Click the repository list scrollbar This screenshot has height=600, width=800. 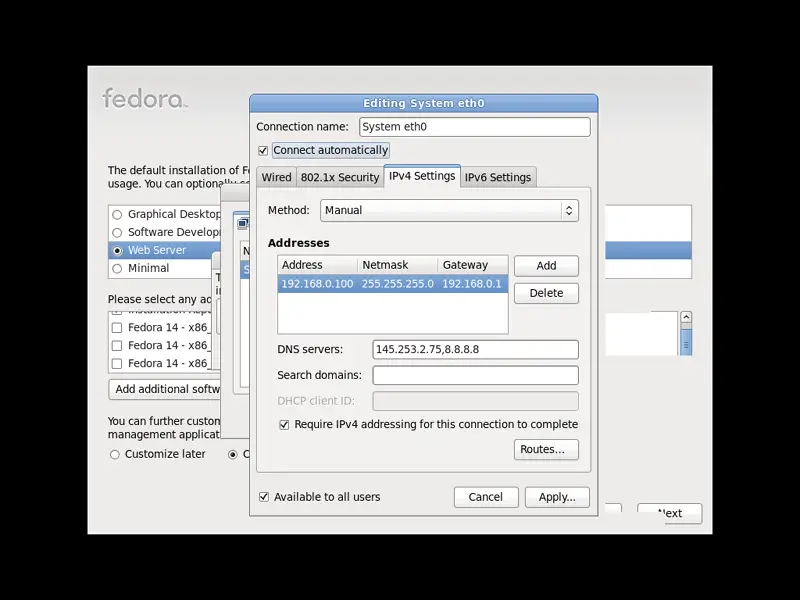[686, 333]
